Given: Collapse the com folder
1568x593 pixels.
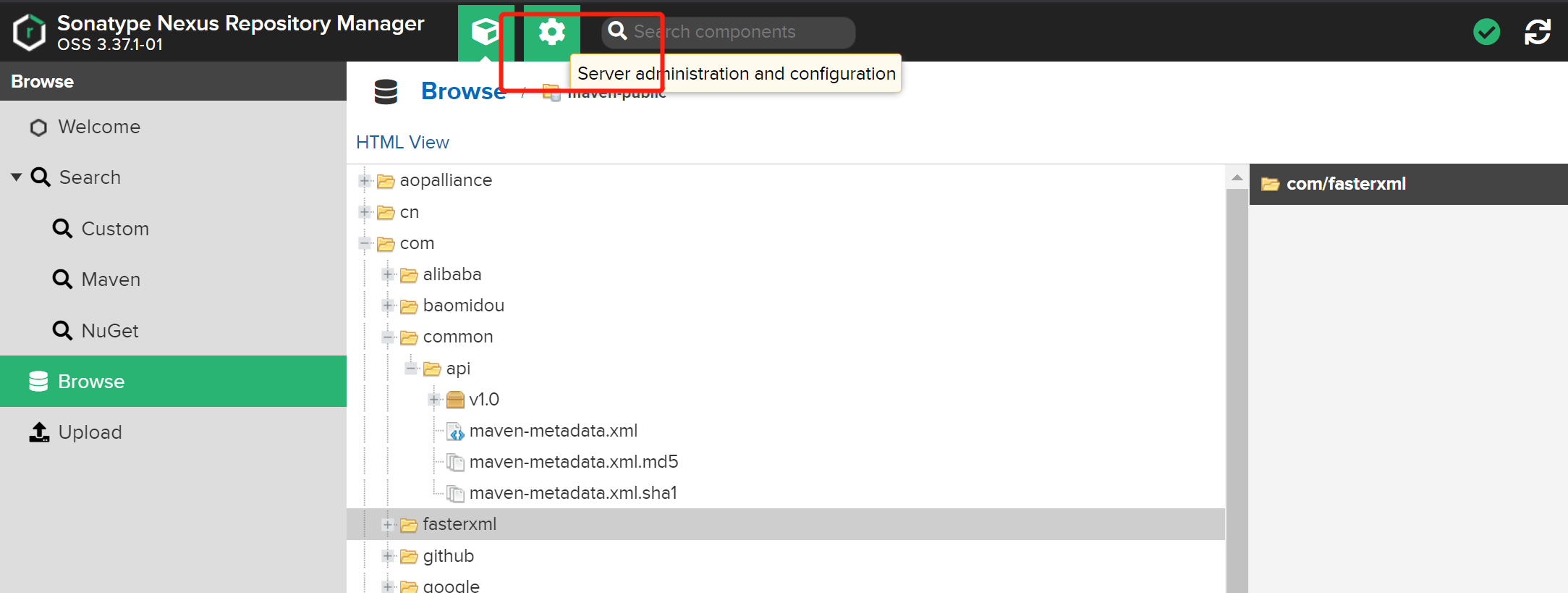Looking at the screenshot, I should (365, 243).
